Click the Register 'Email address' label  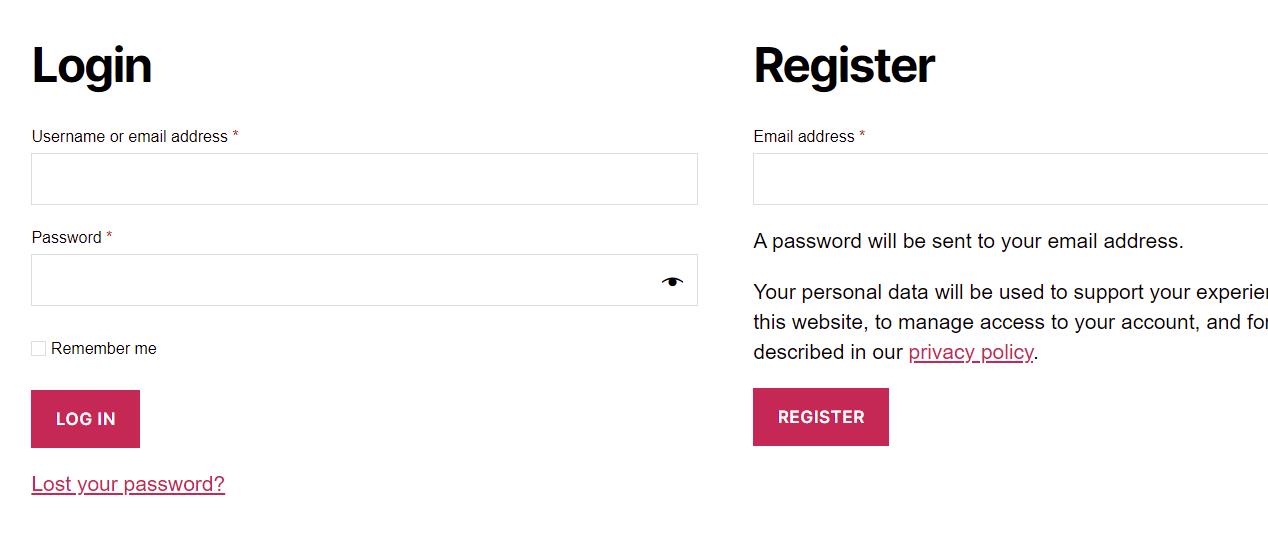click(x=804, y=136)
